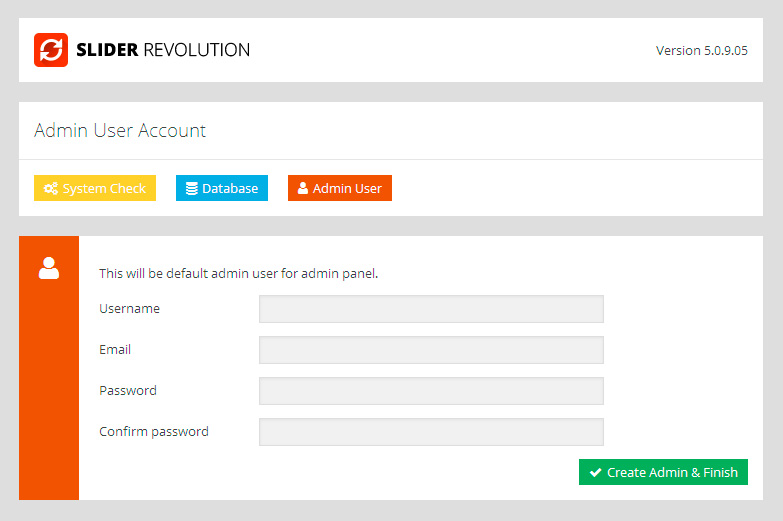The image size is (783, 521).
Task: Click the Version 5.0.9.05 text
Action: (701, 50)
